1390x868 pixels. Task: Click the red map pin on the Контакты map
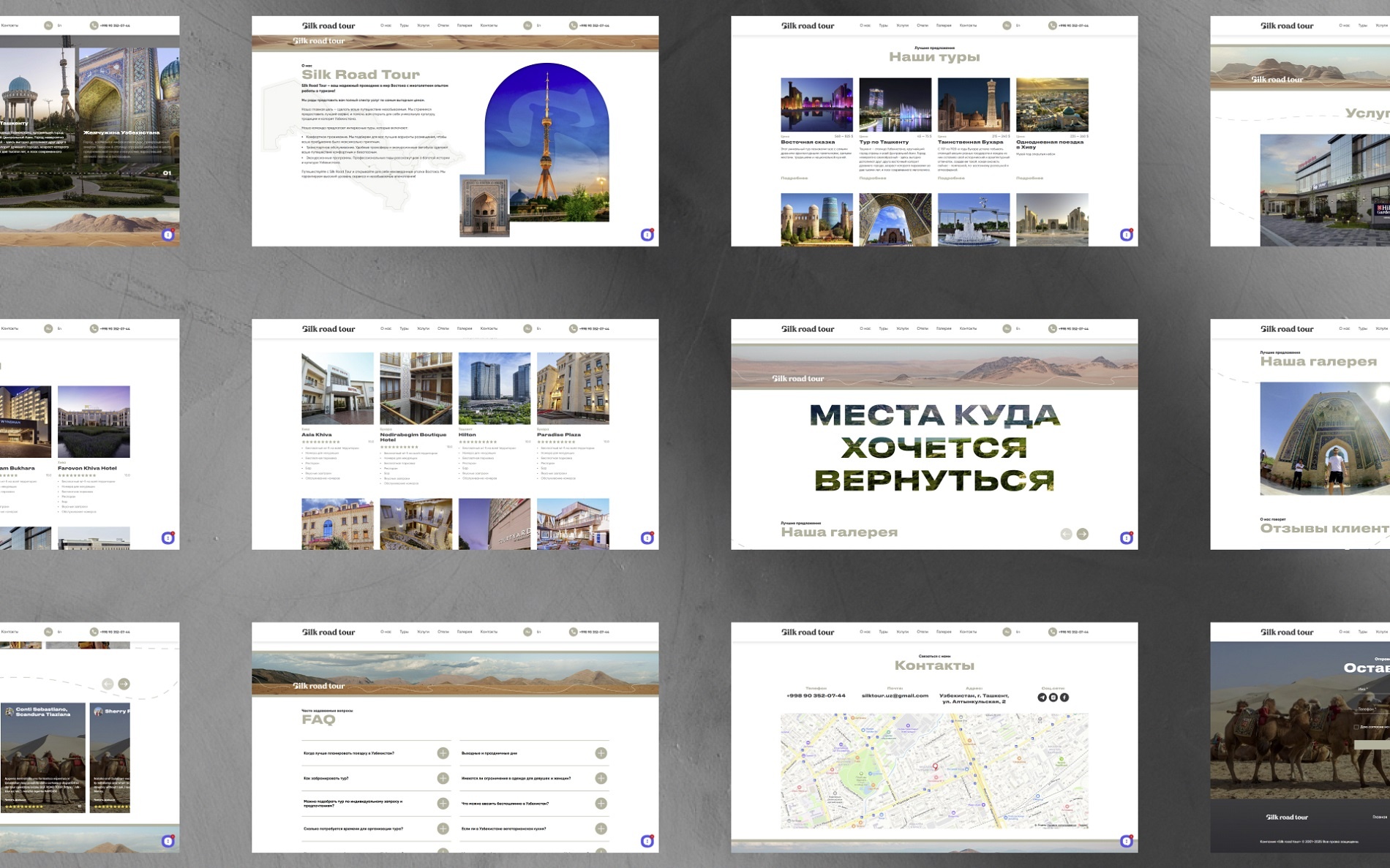(935, 766)
